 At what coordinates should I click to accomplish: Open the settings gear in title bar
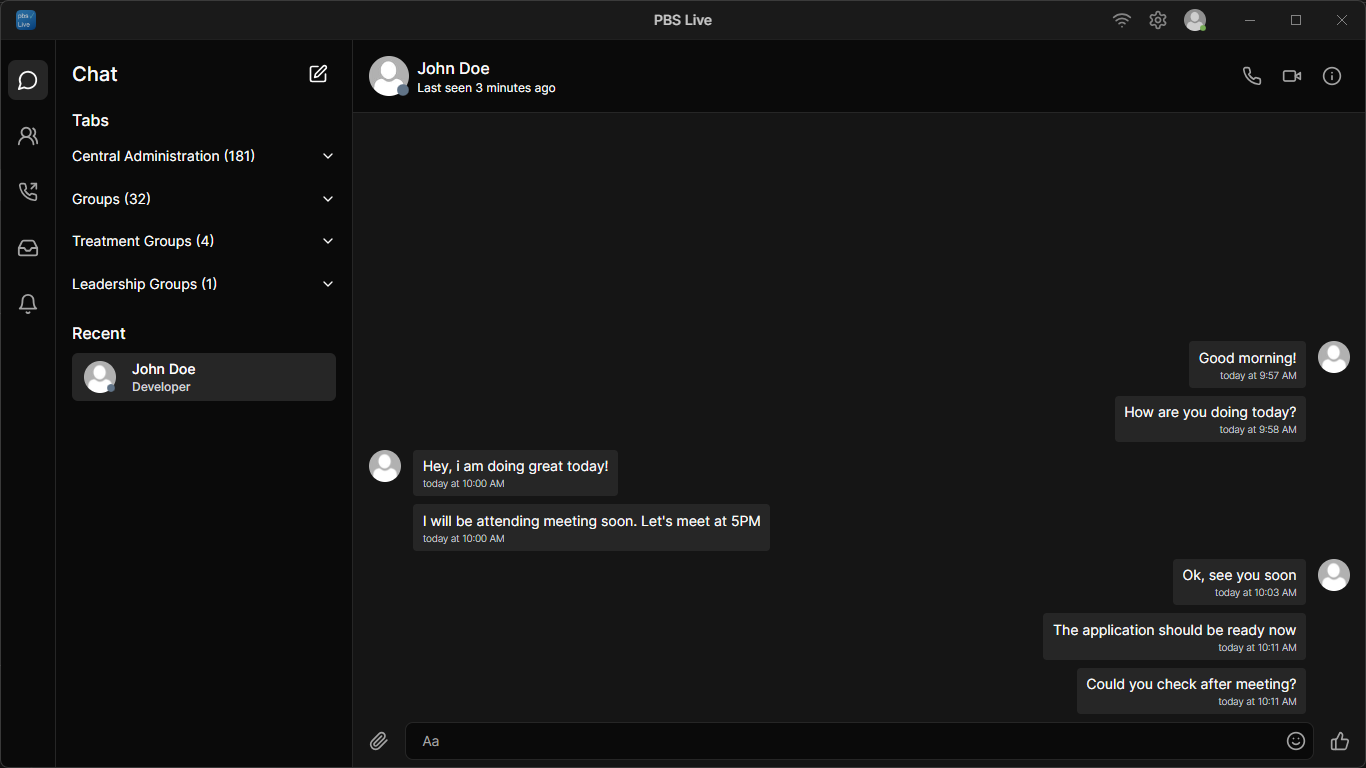[1158, 20]
